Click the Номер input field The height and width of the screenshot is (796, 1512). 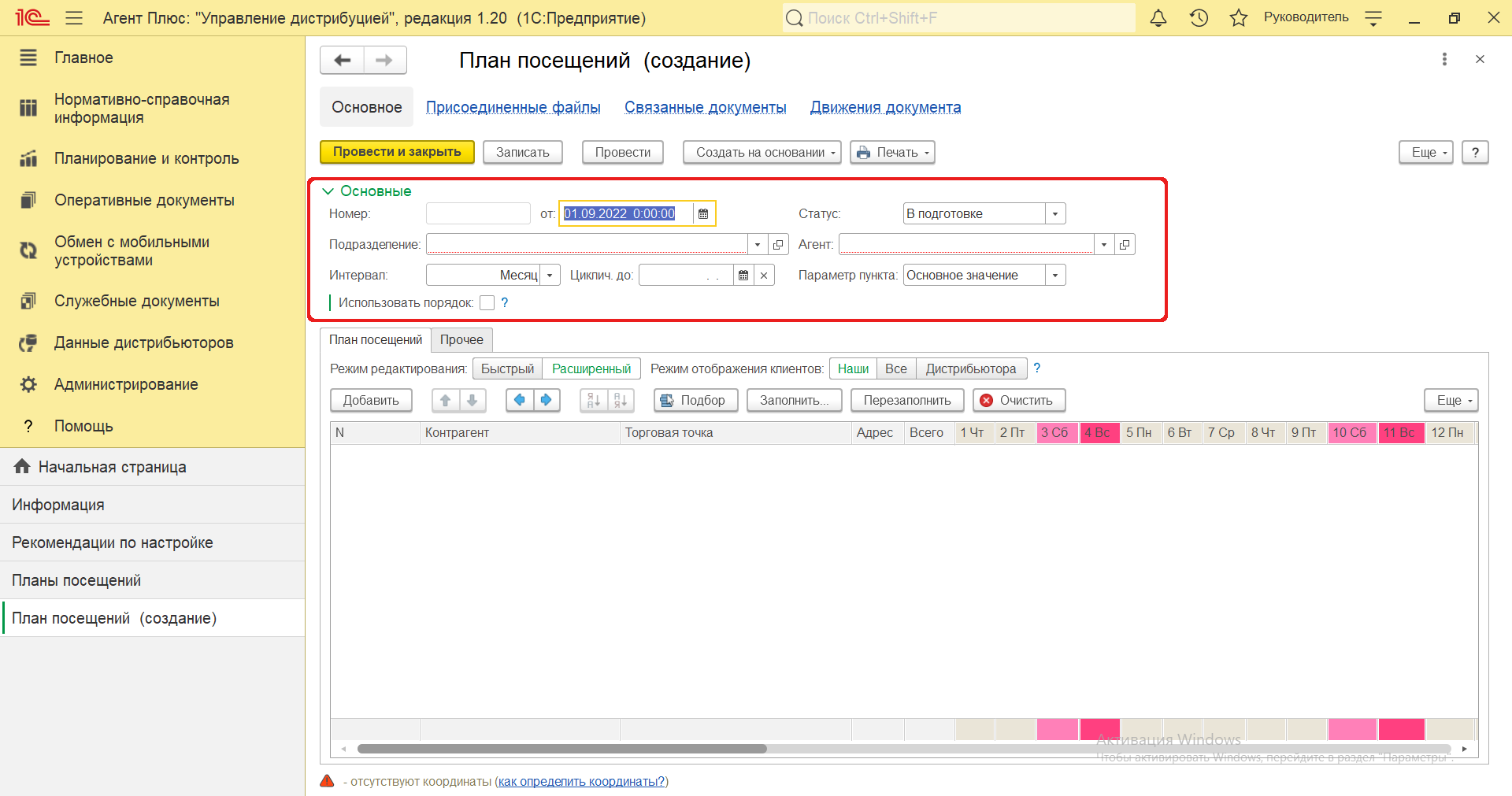pyautogui.click(x=478, y=213)
